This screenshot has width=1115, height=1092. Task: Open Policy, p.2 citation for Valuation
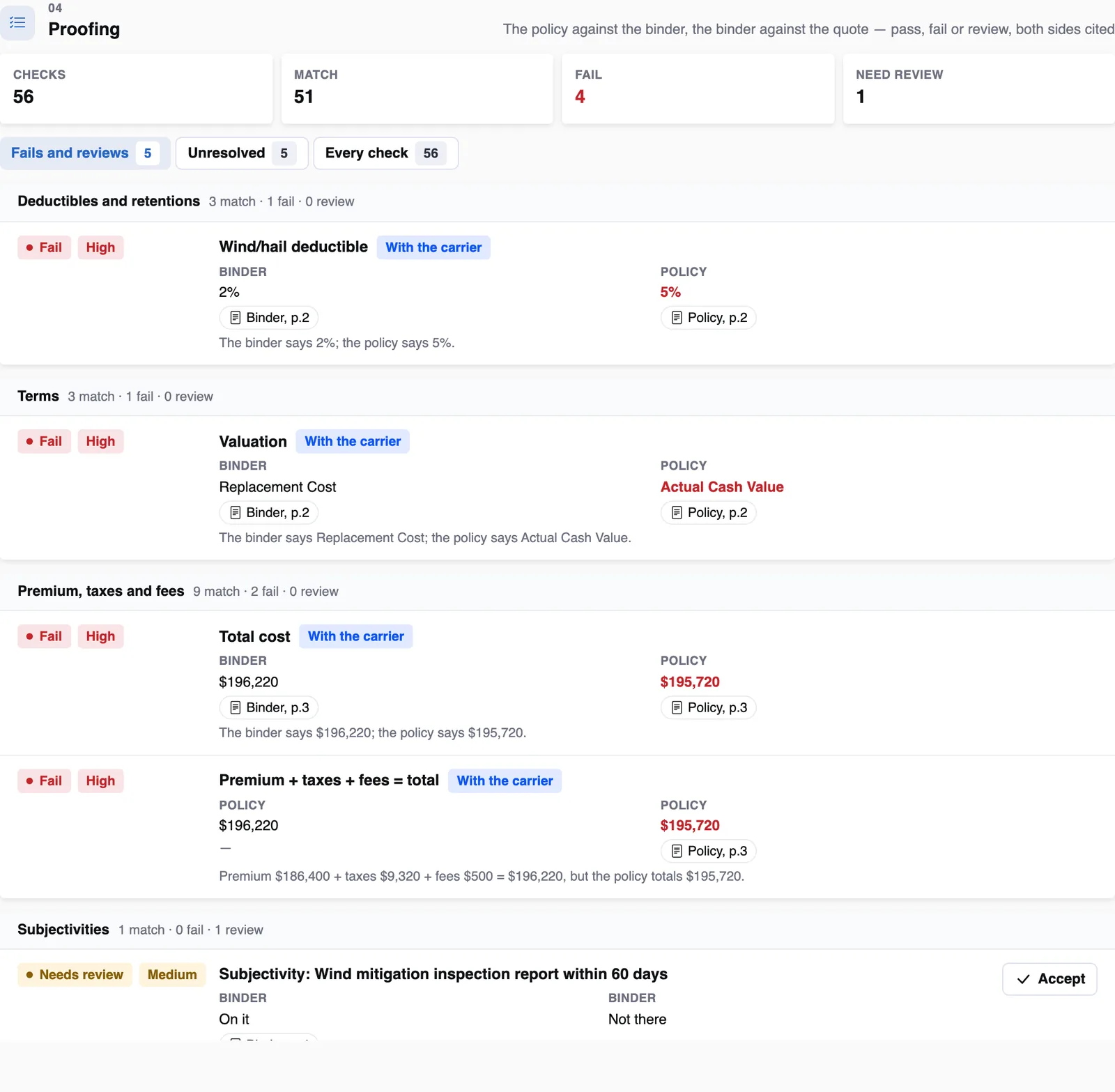tap(709, 513)
